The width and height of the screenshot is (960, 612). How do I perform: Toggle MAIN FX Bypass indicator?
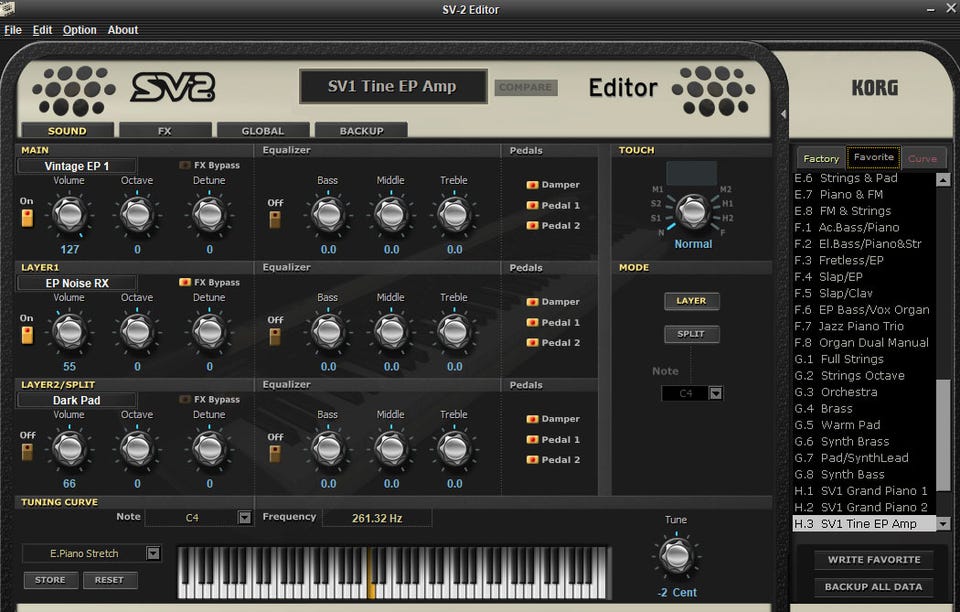click(184, 165)
